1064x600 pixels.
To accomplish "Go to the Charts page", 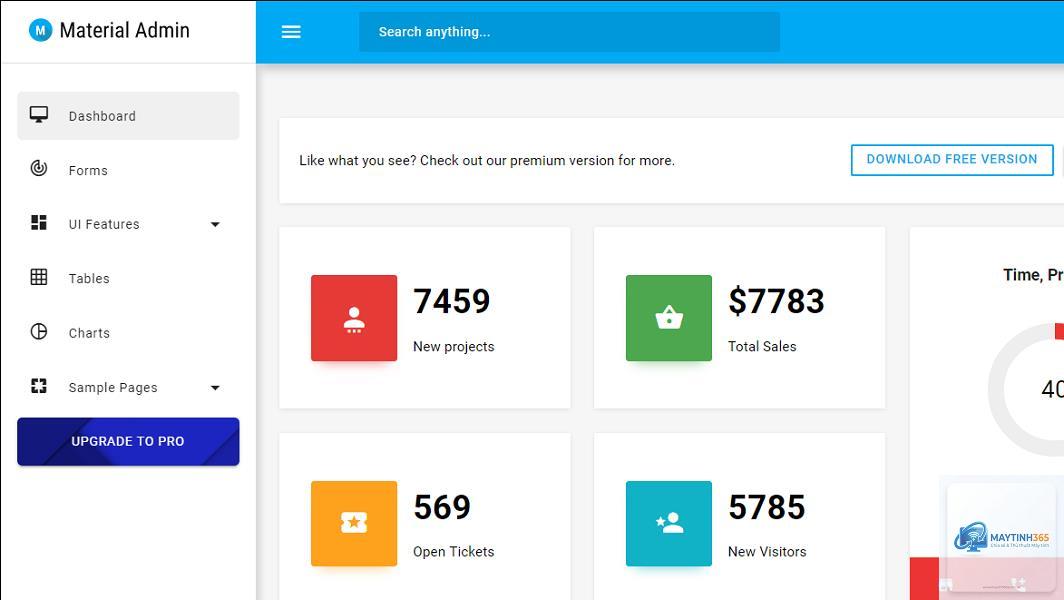I will coord(128,333).
